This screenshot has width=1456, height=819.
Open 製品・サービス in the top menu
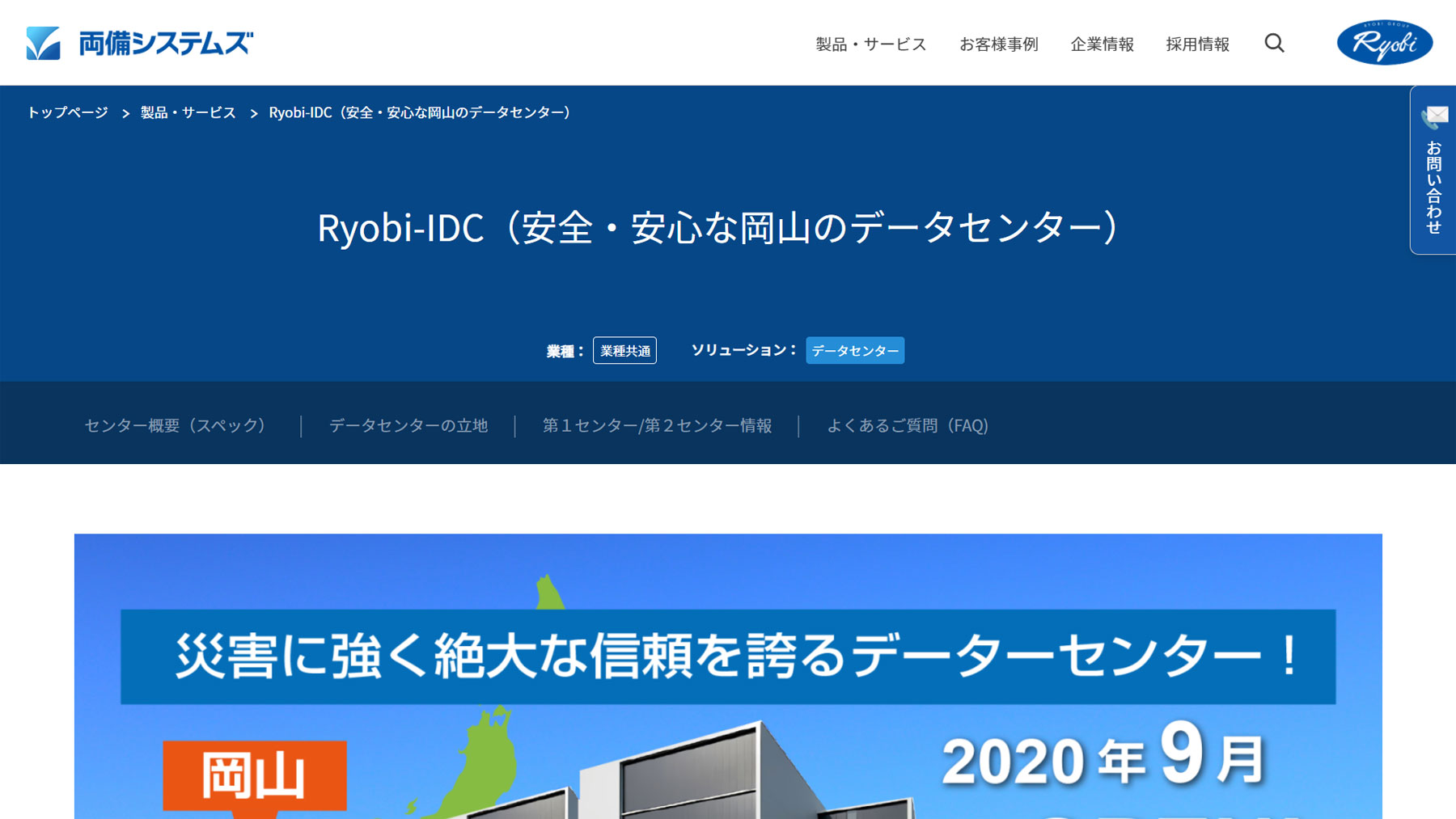pyautogui.click(x=870, y=44)
